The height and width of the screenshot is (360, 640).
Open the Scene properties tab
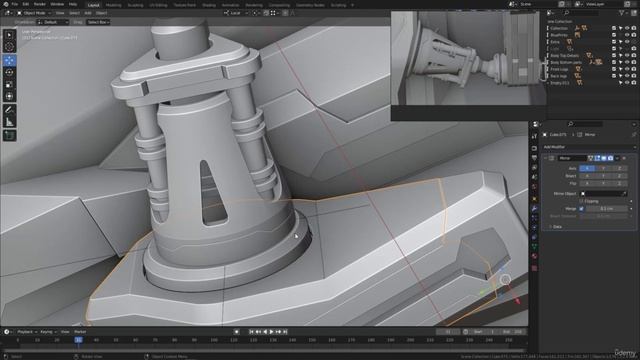(x=534, y=178)
